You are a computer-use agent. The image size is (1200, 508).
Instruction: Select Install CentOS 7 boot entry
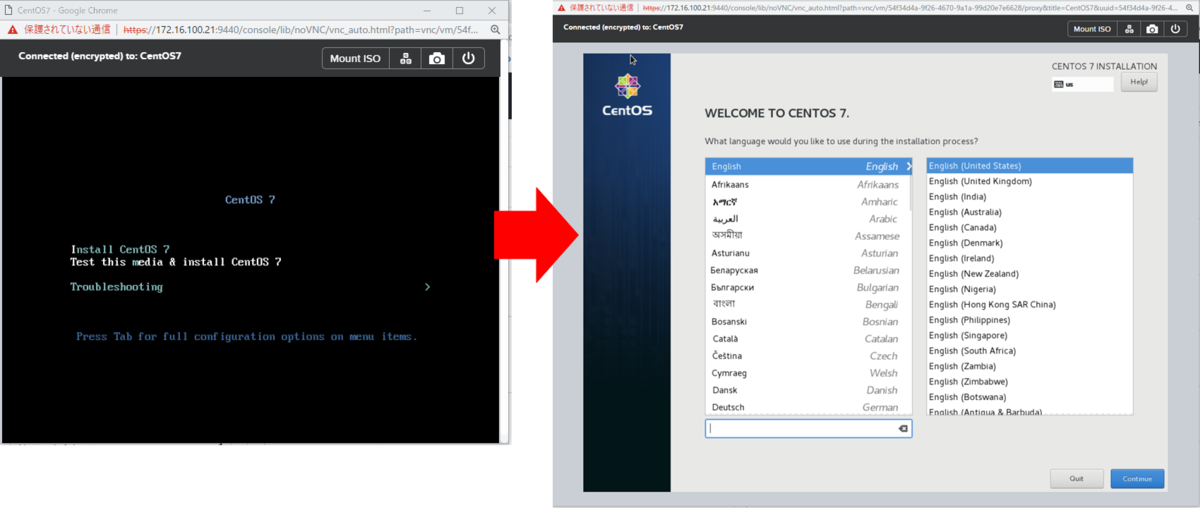tap(120, 249)
